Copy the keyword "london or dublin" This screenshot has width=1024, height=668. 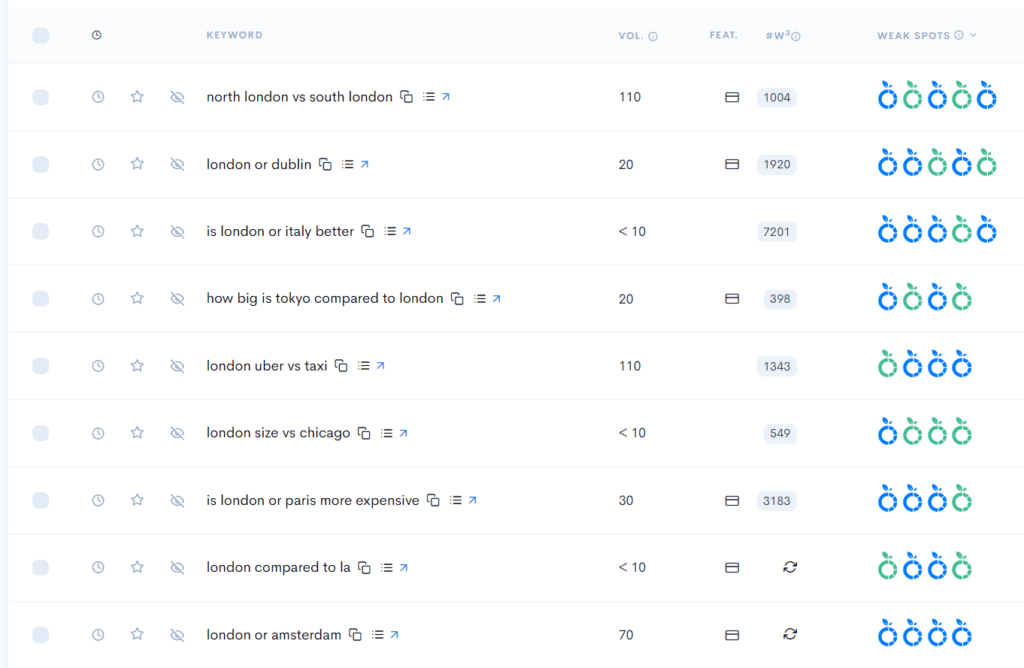coord(324,164)
